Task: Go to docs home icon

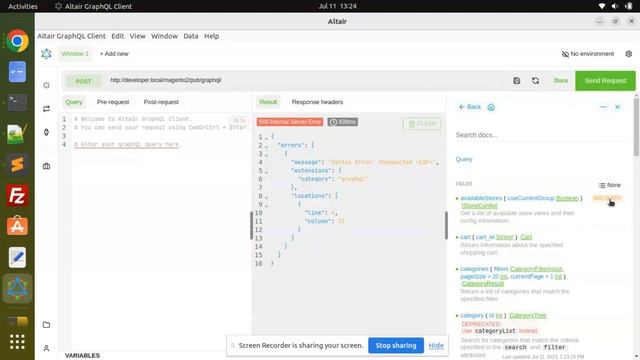Action: pos(491,107)
